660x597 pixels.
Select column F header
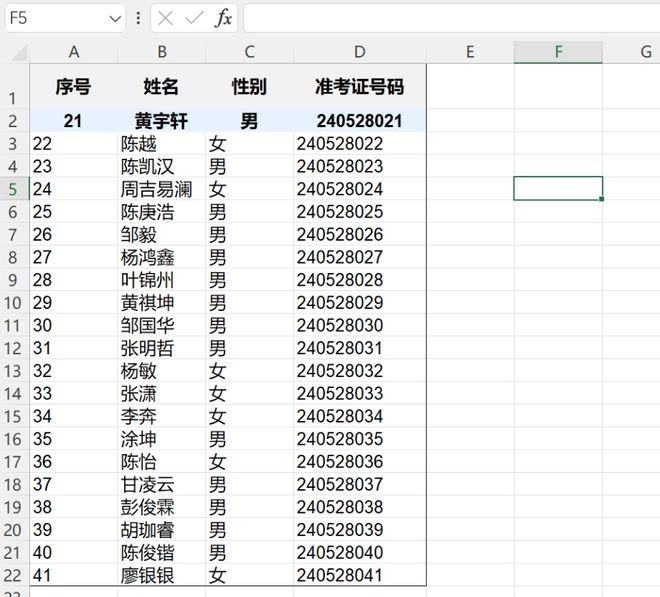click(x=558, y=52)
